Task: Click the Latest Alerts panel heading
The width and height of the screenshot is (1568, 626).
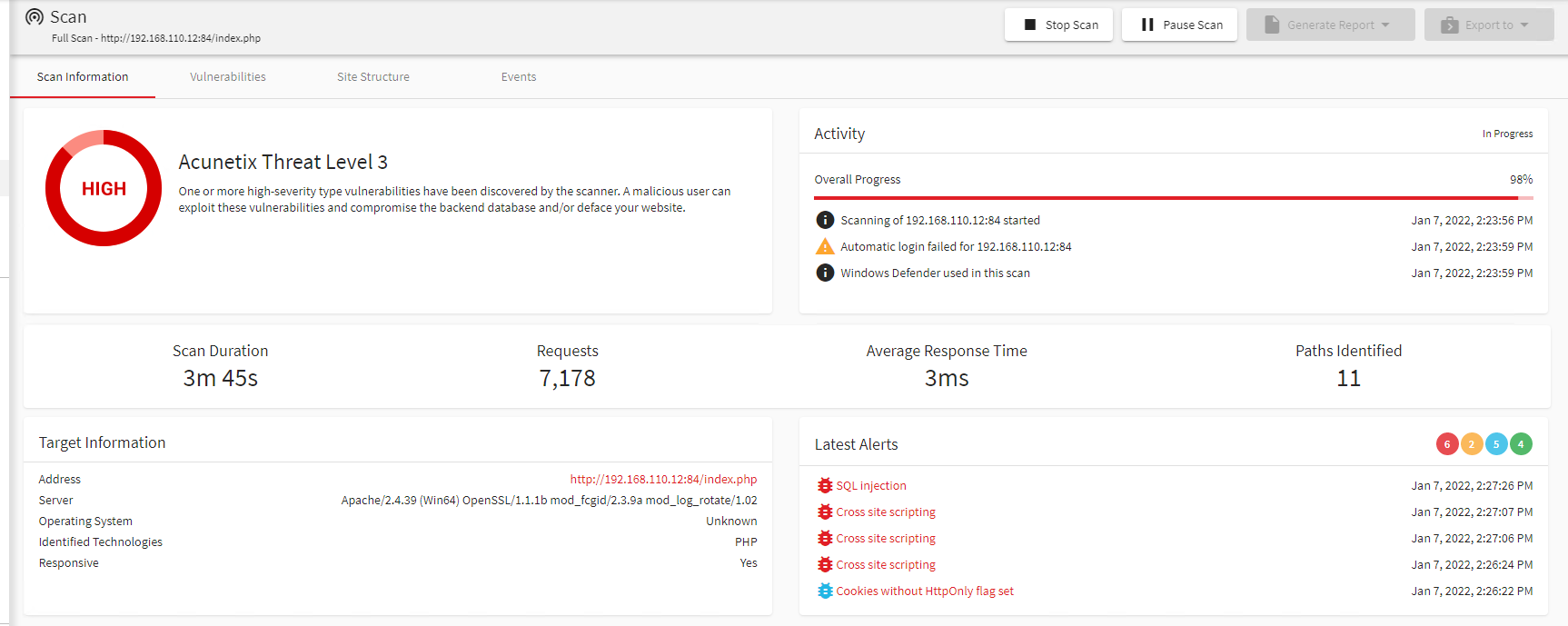Action: tap(856, 444)
